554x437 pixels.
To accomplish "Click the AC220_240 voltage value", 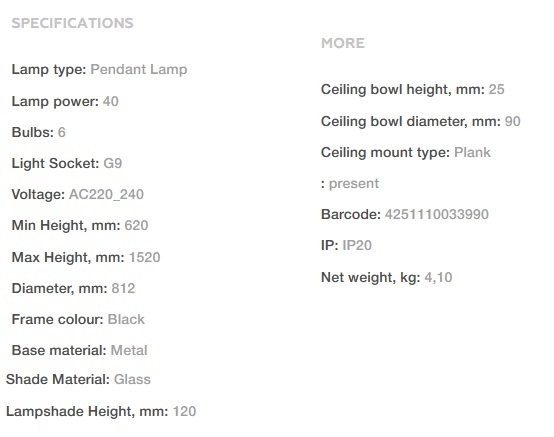I will 106,194.
